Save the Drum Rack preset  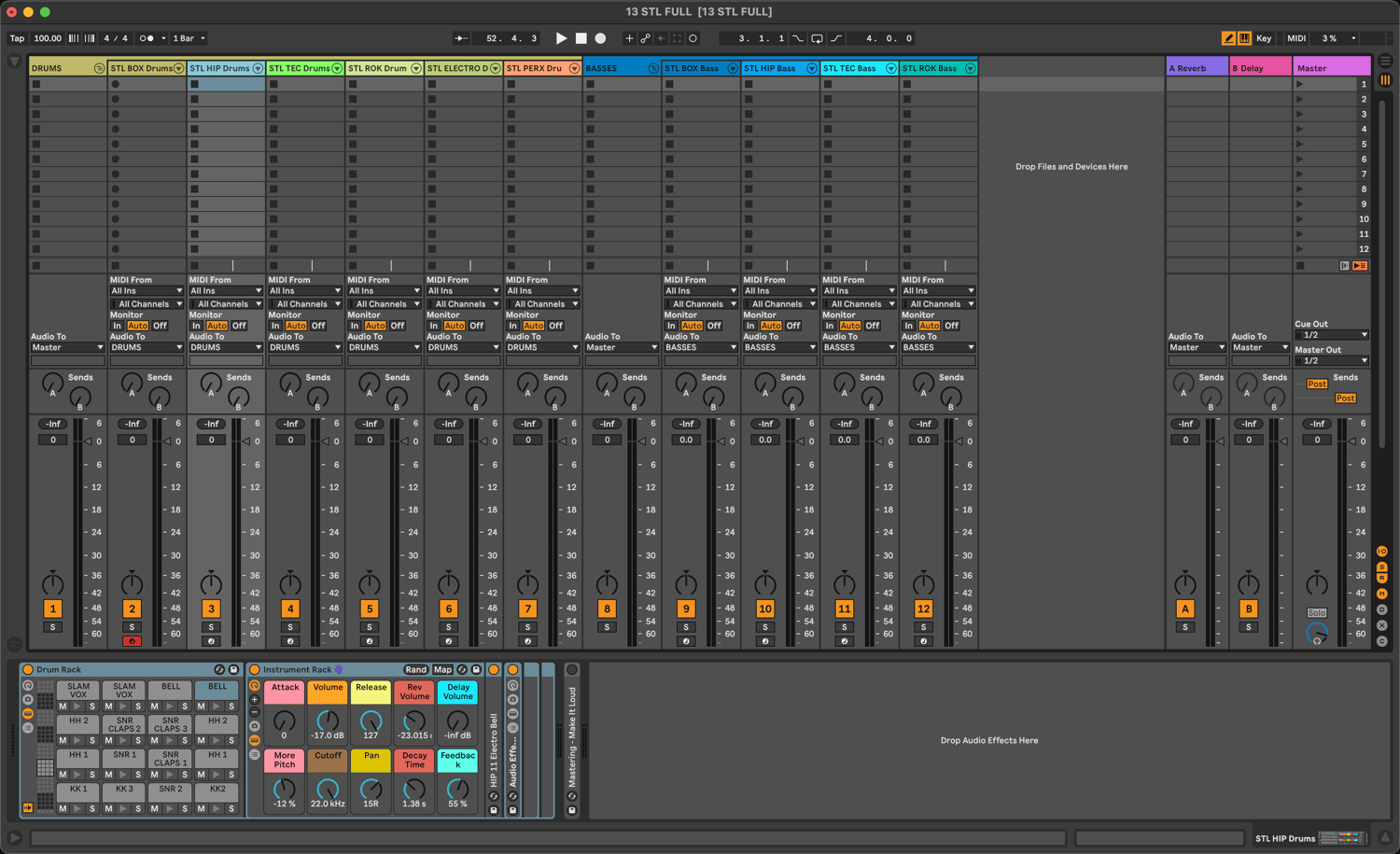pyautogui.click(x=233, y=669)
